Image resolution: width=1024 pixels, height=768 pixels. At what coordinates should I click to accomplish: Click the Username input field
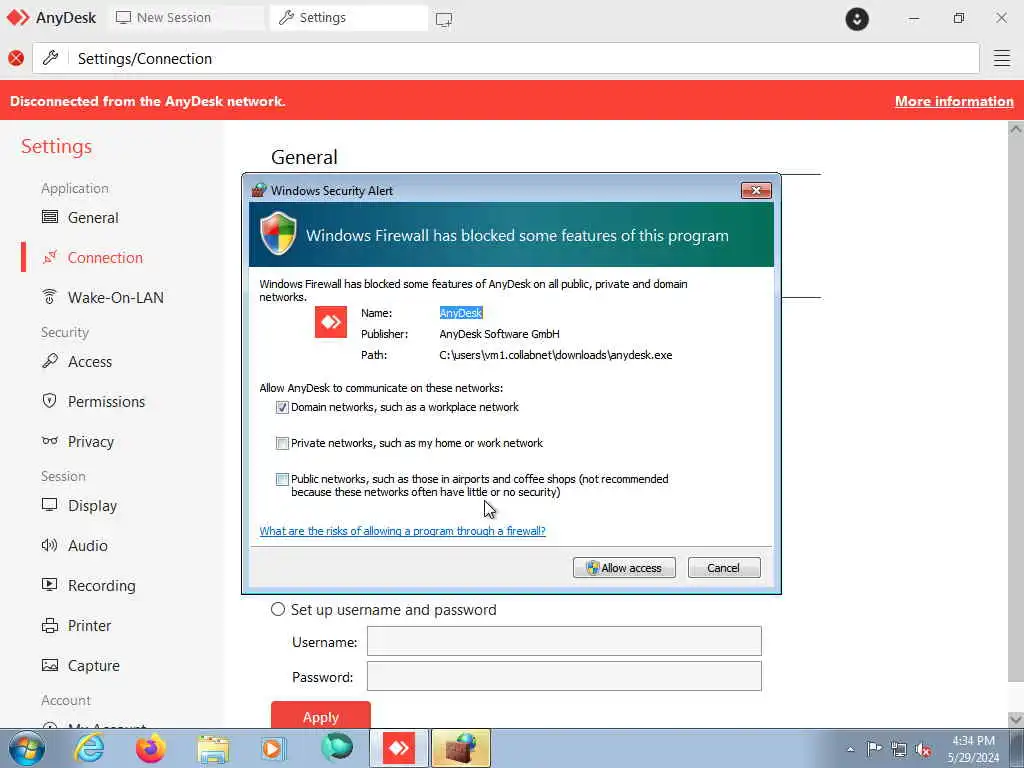(x=564, y=641)
